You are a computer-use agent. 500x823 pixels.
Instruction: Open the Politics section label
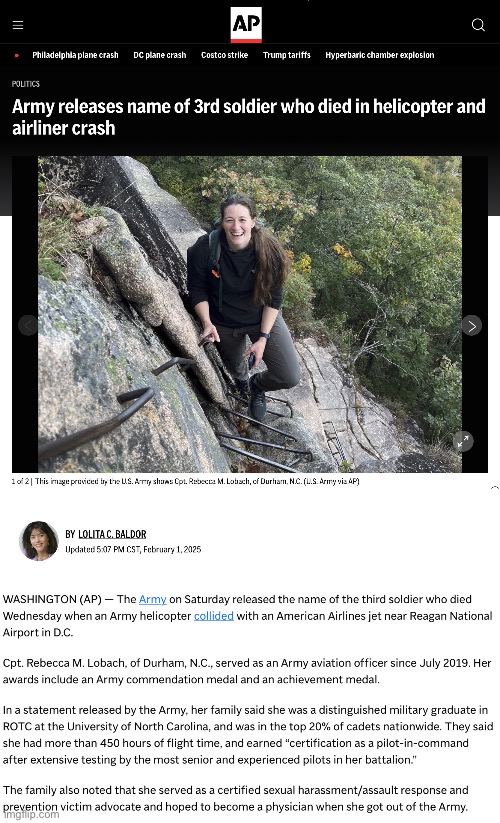[26, 84]
